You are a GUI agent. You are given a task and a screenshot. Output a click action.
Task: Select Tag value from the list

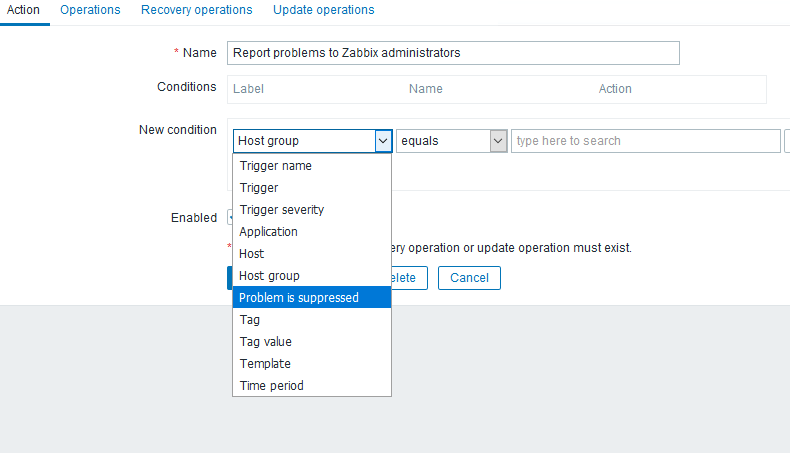266,342
